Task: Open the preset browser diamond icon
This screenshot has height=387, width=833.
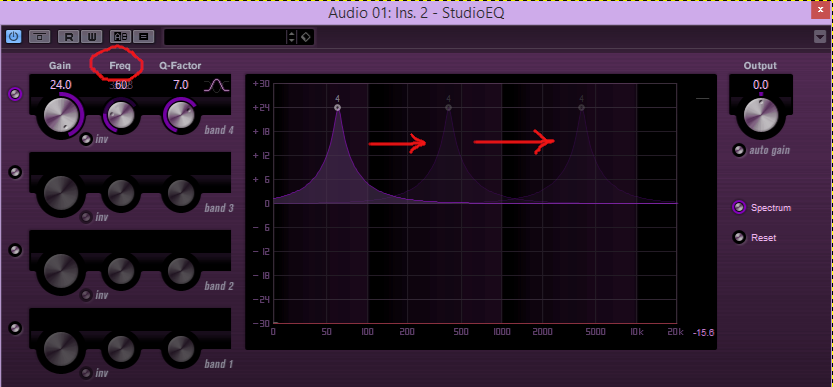Action: pos(306,37)
